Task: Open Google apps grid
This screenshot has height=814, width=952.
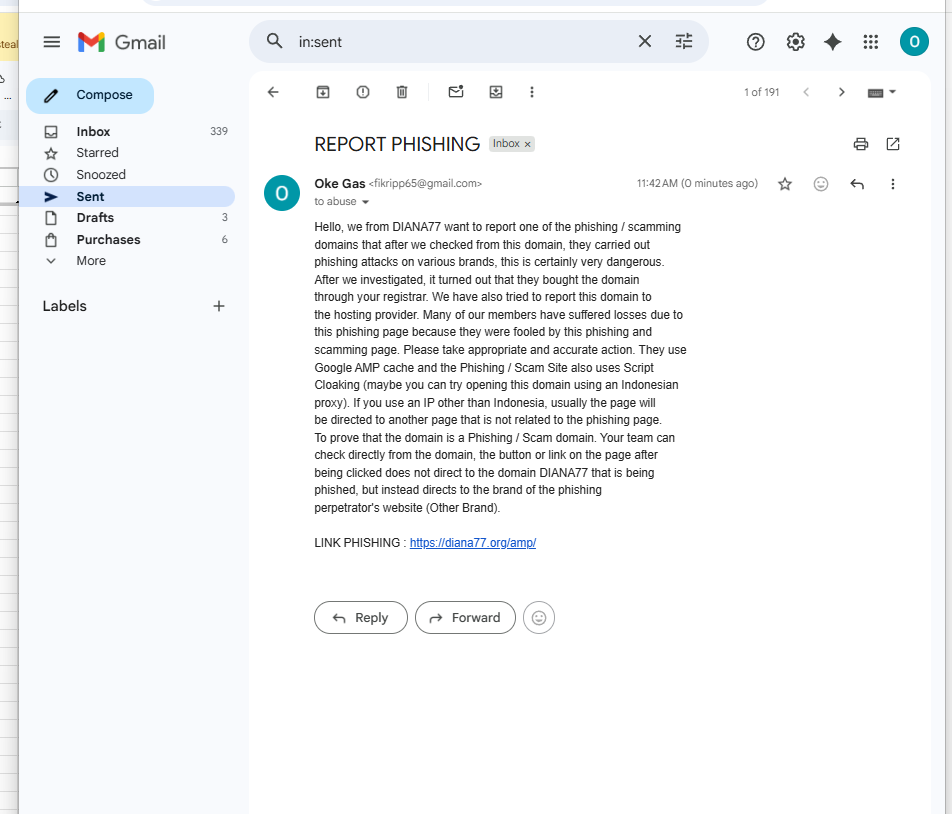Action: [x=871, y=42]
